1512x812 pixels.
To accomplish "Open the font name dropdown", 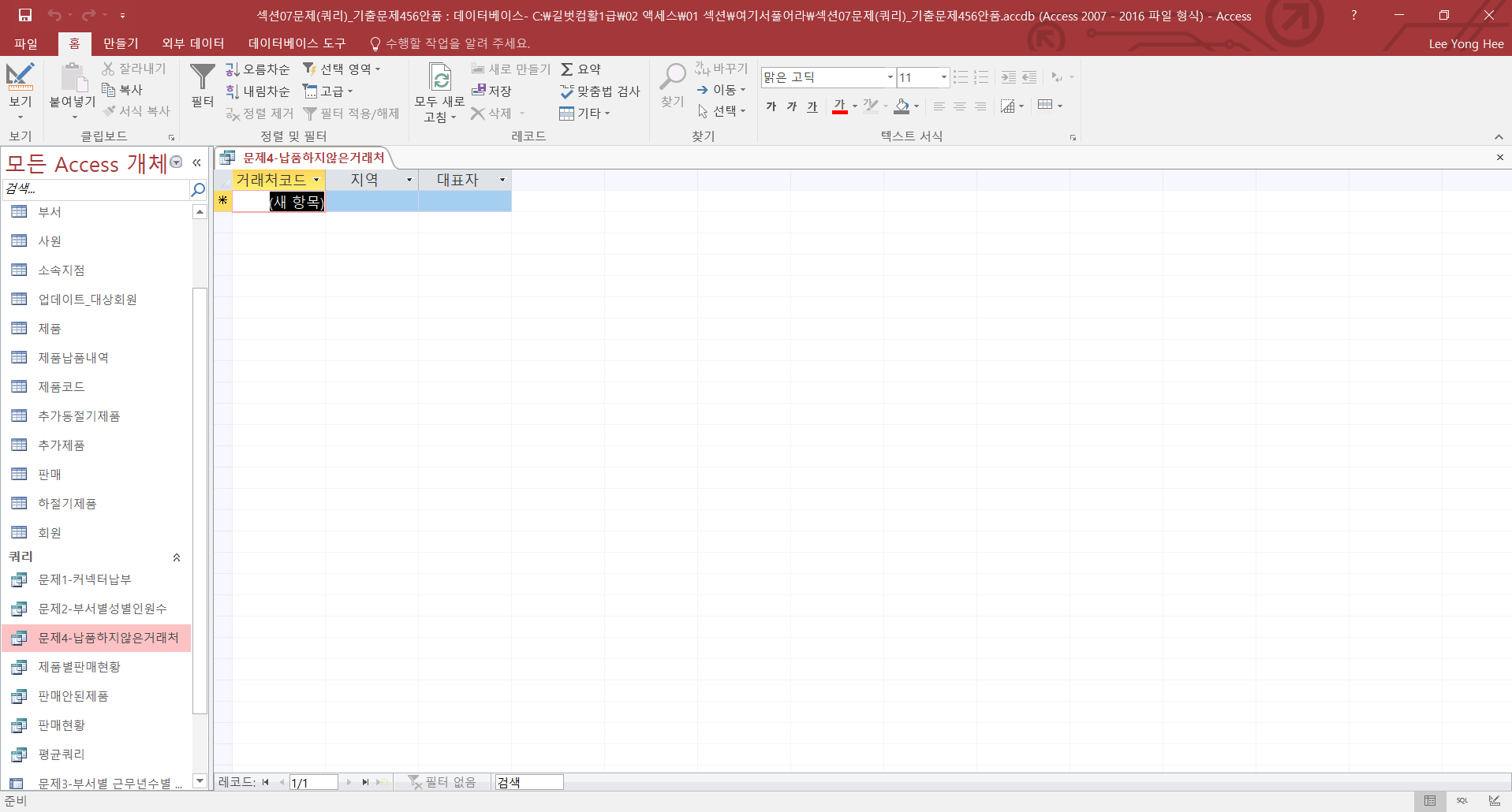I will [x=890, y=77].
